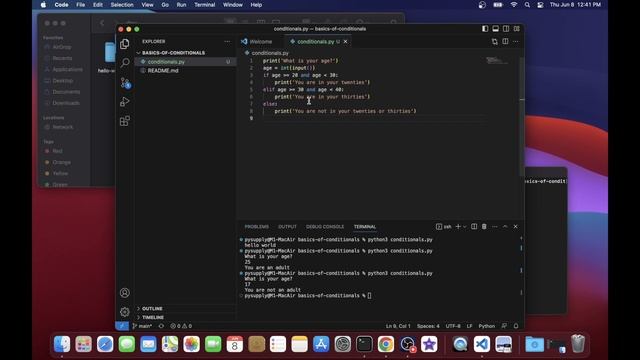Toggle secondary side bar visibility
Image resolution: width=640 pixels, height=360 pixels.
(506, 29)
